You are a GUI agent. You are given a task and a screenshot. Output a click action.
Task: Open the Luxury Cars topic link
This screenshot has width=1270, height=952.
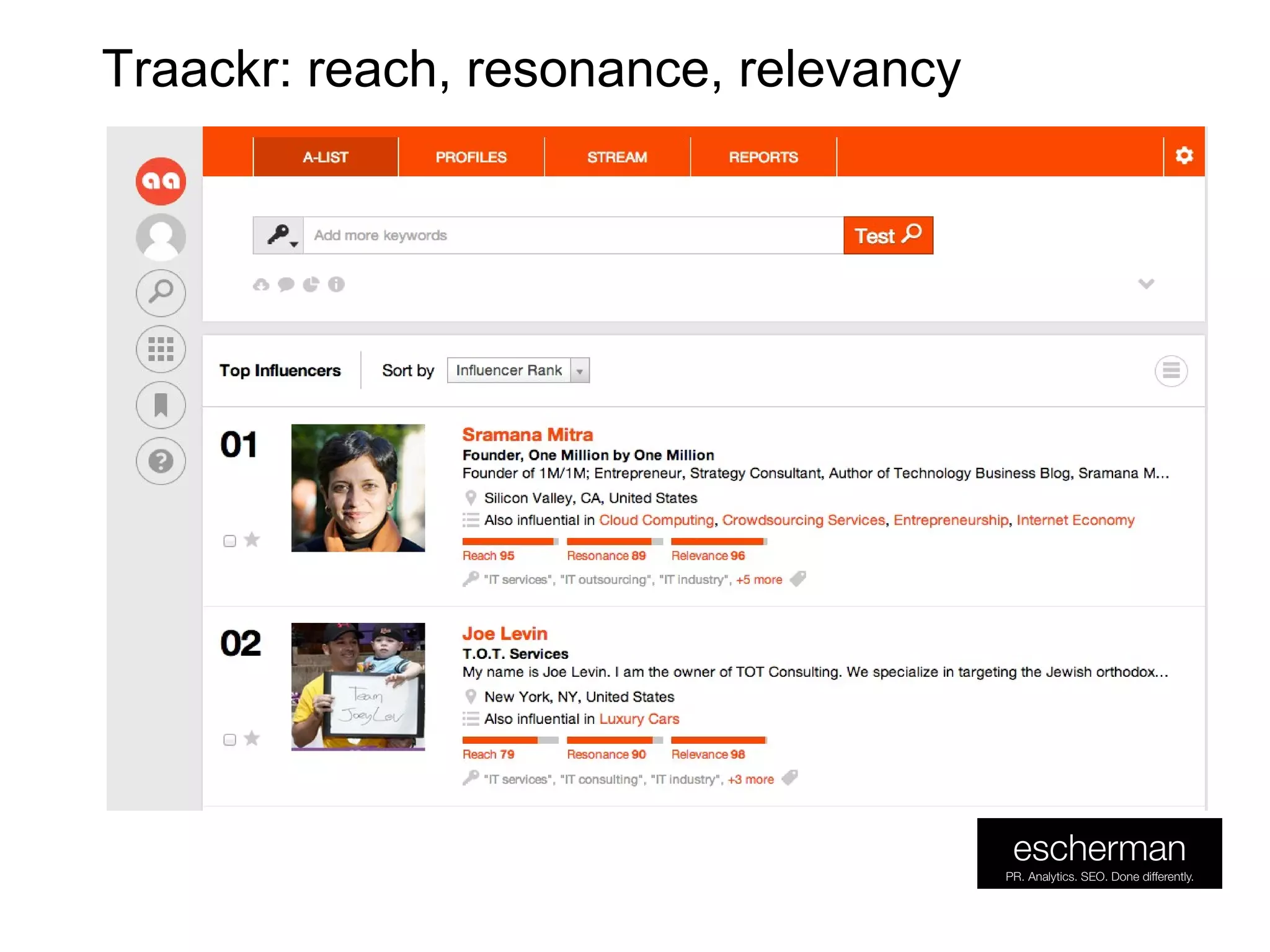(x=639, y=719)
